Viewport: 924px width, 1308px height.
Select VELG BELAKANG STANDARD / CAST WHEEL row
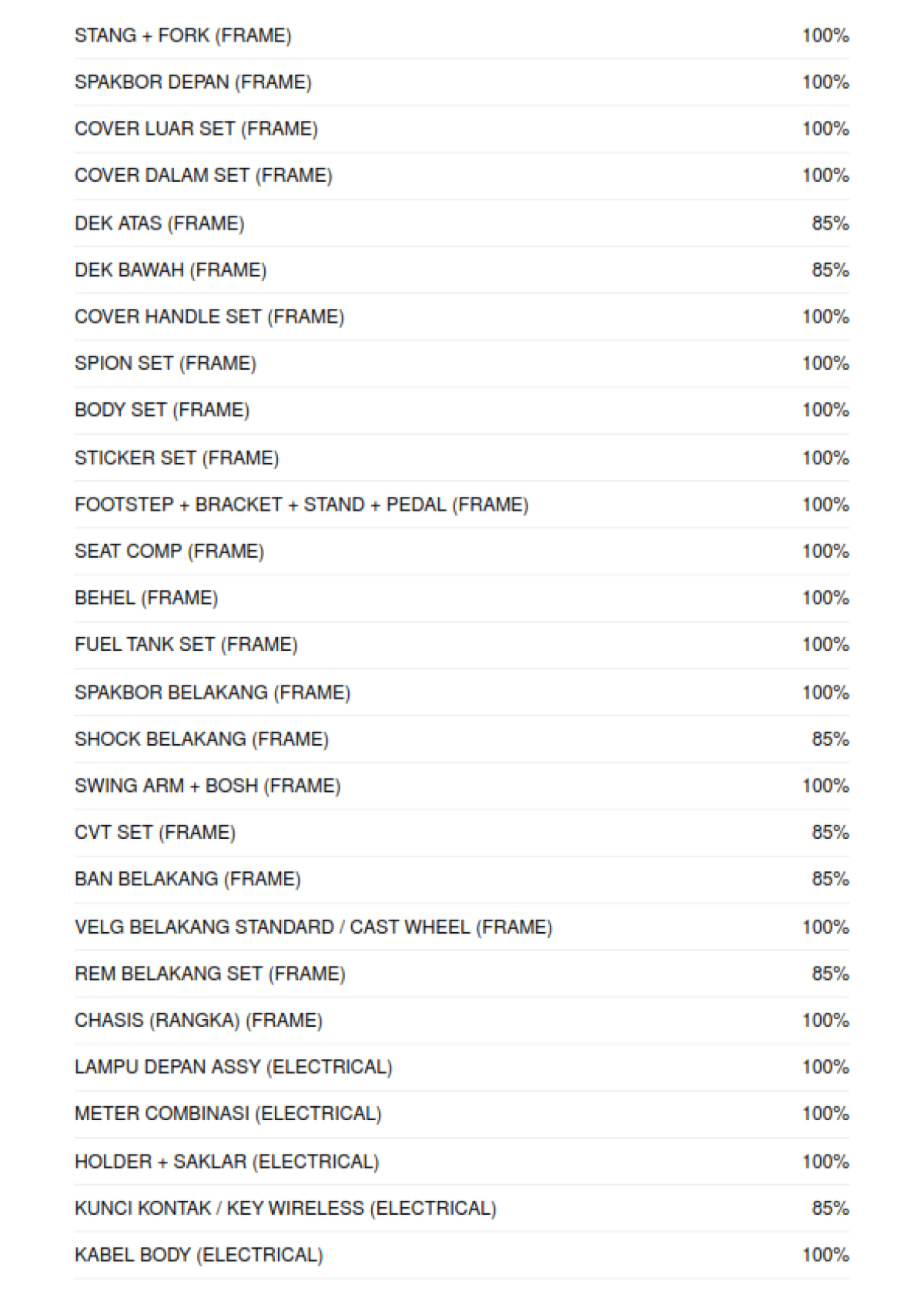(313, 927)
